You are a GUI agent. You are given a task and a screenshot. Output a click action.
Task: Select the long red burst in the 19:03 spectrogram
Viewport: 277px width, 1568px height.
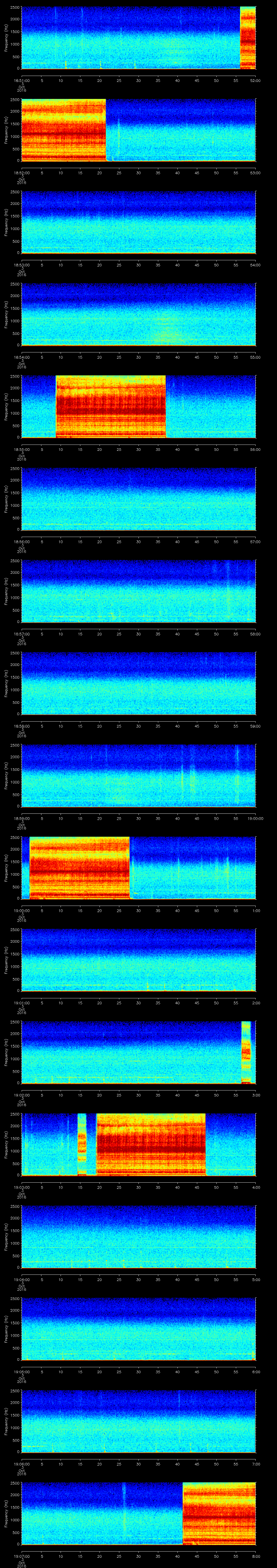pos(151,1144)
